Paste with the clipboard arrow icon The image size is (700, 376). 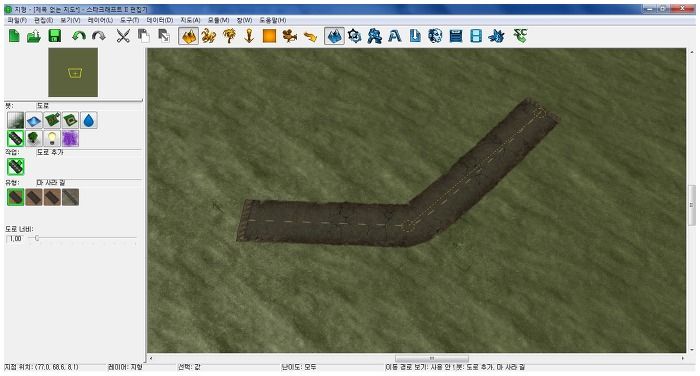coord(164,36)
